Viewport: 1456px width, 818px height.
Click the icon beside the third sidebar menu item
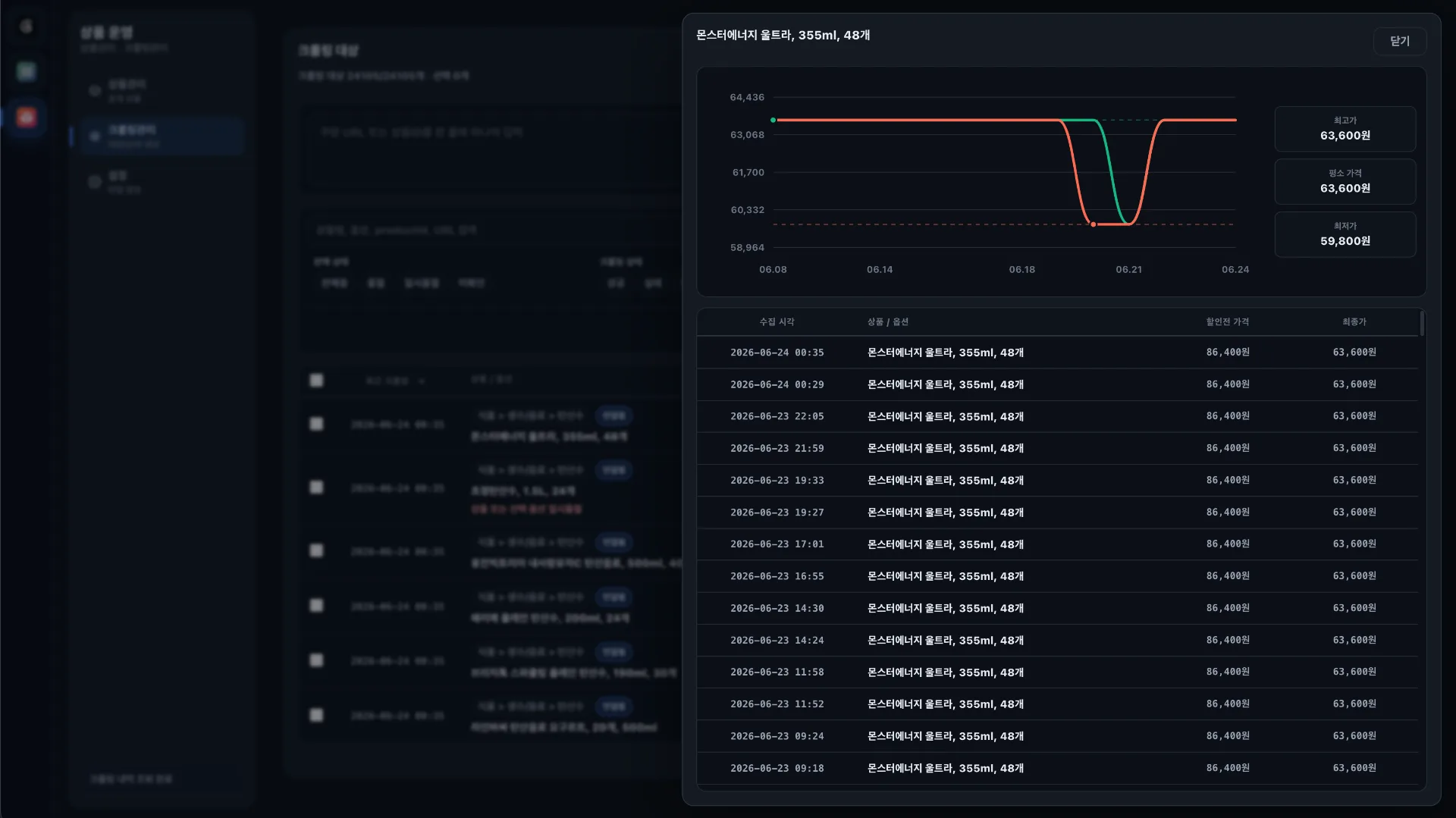coord(95,182)
